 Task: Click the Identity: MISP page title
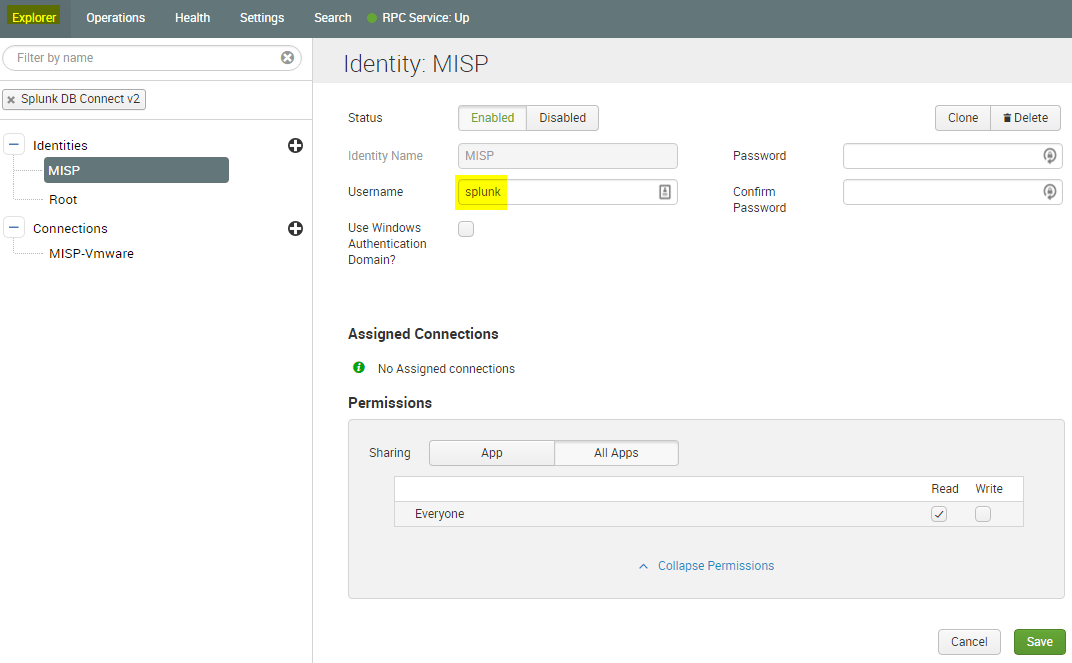pyautogui.click(x=416, y=64)
